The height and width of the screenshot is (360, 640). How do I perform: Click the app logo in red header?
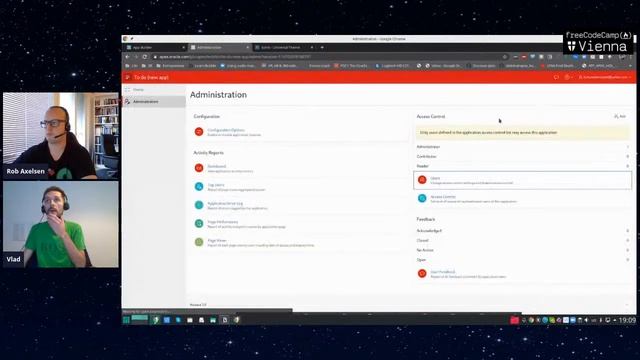coord(128,77)
